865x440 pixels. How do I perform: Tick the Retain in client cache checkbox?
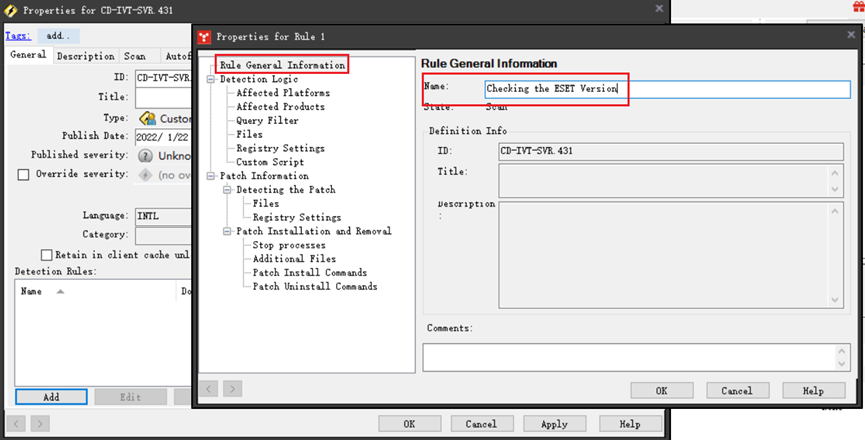46,255
